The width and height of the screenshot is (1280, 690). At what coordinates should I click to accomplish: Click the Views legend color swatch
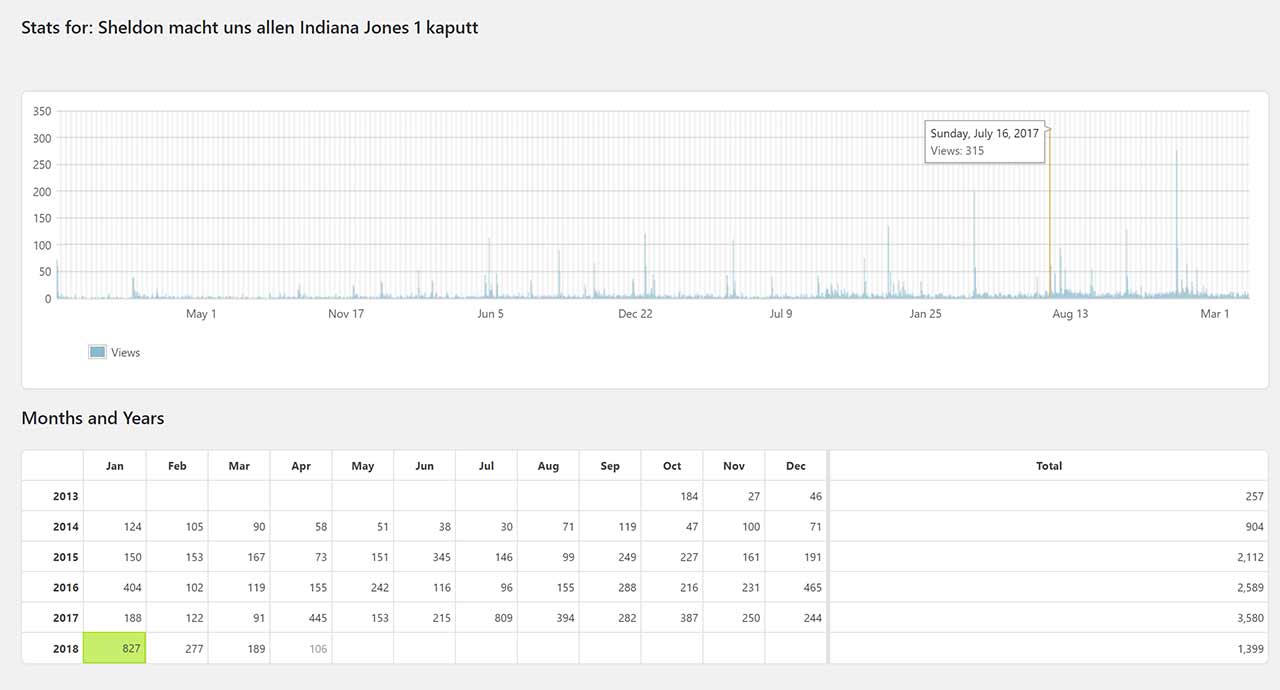click(x=97, y=352)
